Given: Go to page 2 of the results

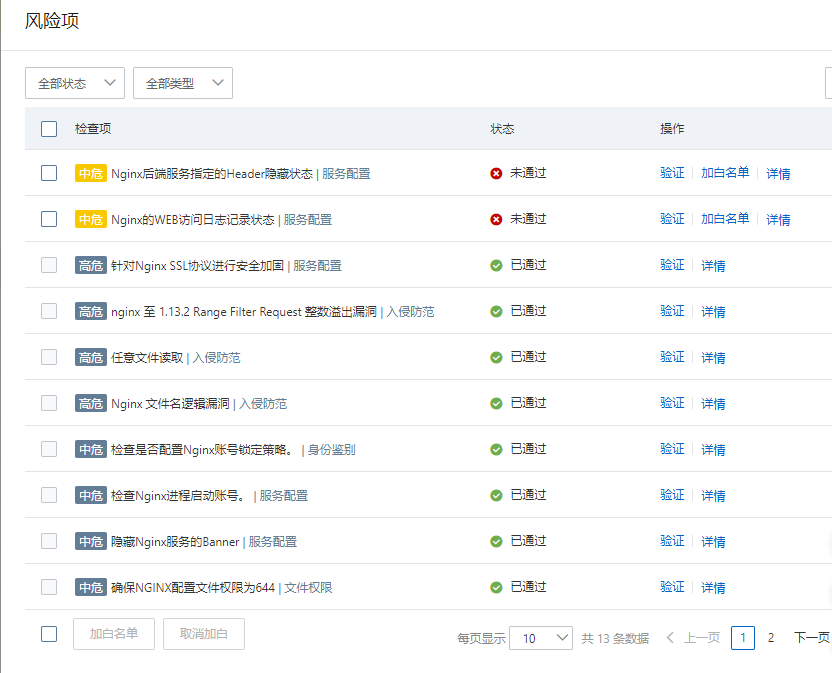Looking at the screenshot, I should tap(770, 638).
